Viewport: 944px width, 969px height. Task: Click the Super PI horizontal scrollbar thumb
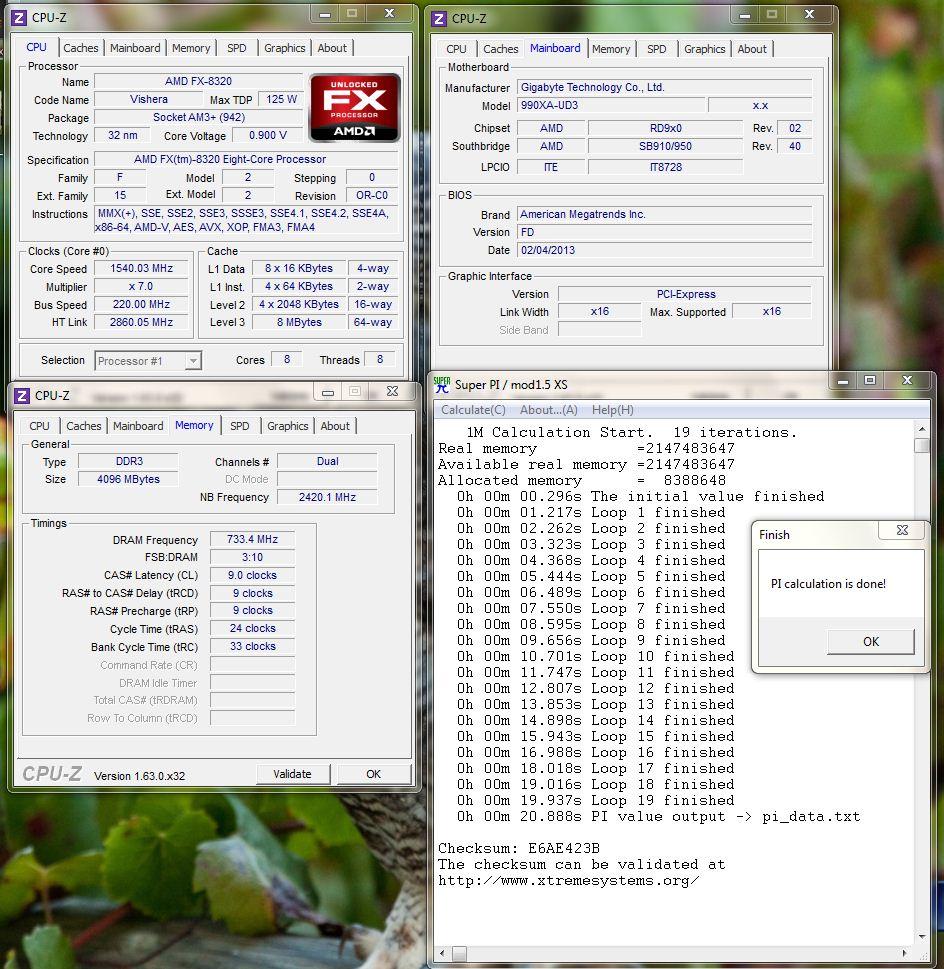tap(459, 954)
